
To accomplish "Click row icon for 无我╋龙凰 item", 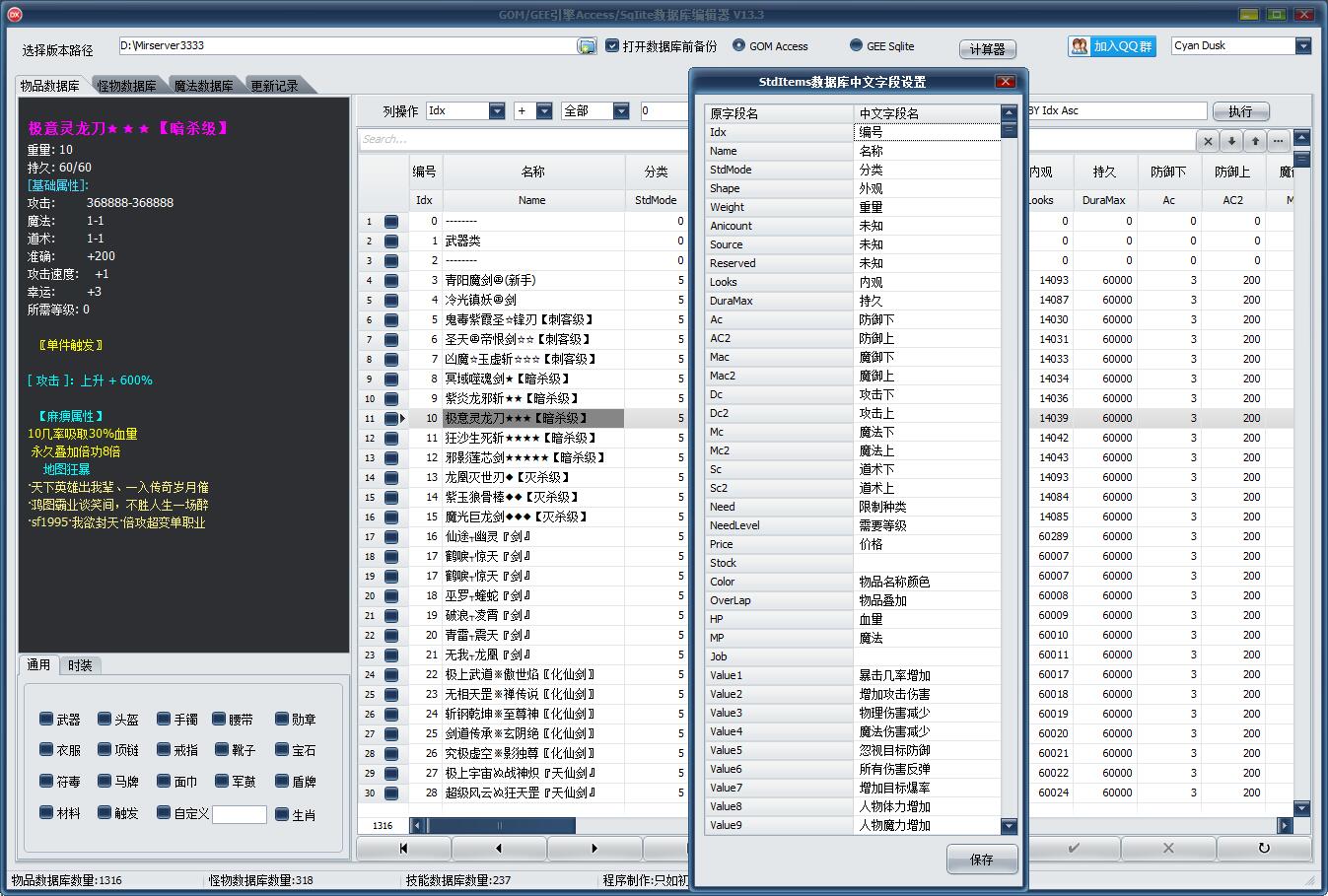I will (x=391, y=655).
